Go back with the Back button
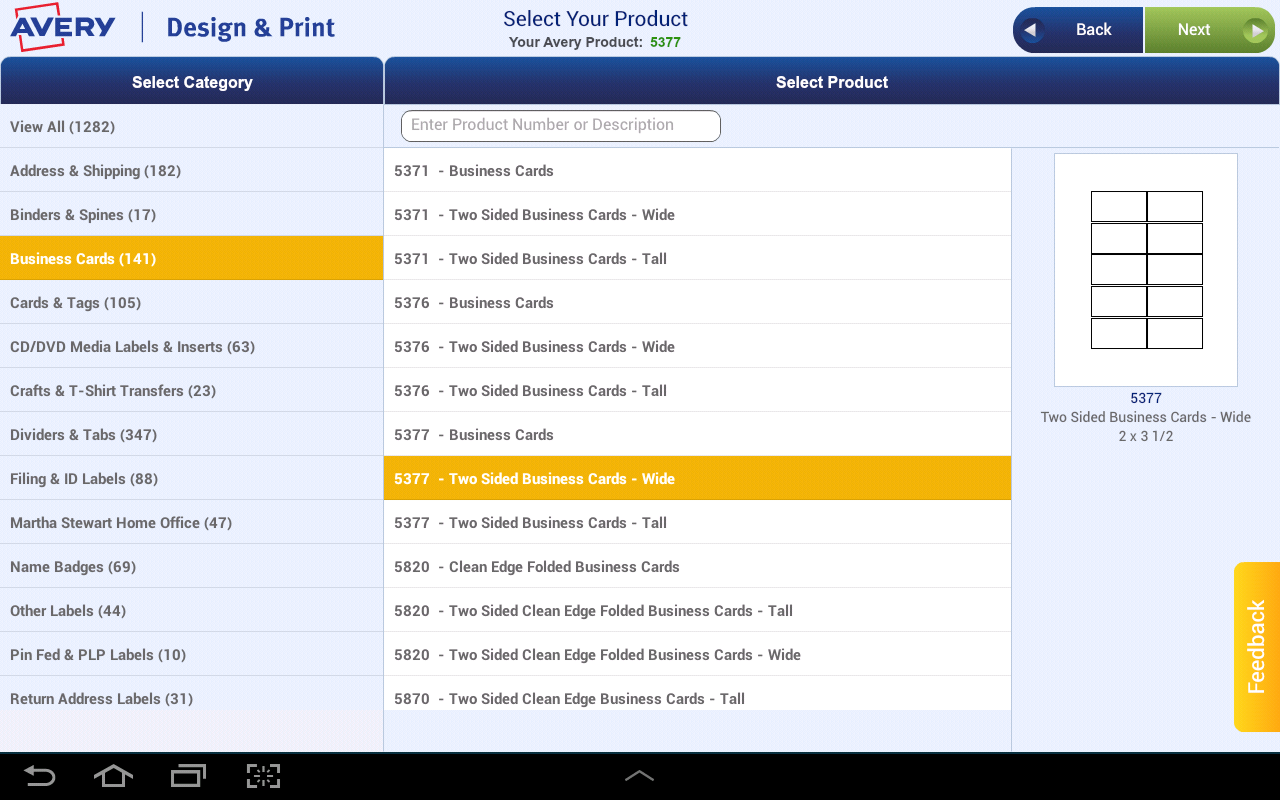 (1078, 30)
